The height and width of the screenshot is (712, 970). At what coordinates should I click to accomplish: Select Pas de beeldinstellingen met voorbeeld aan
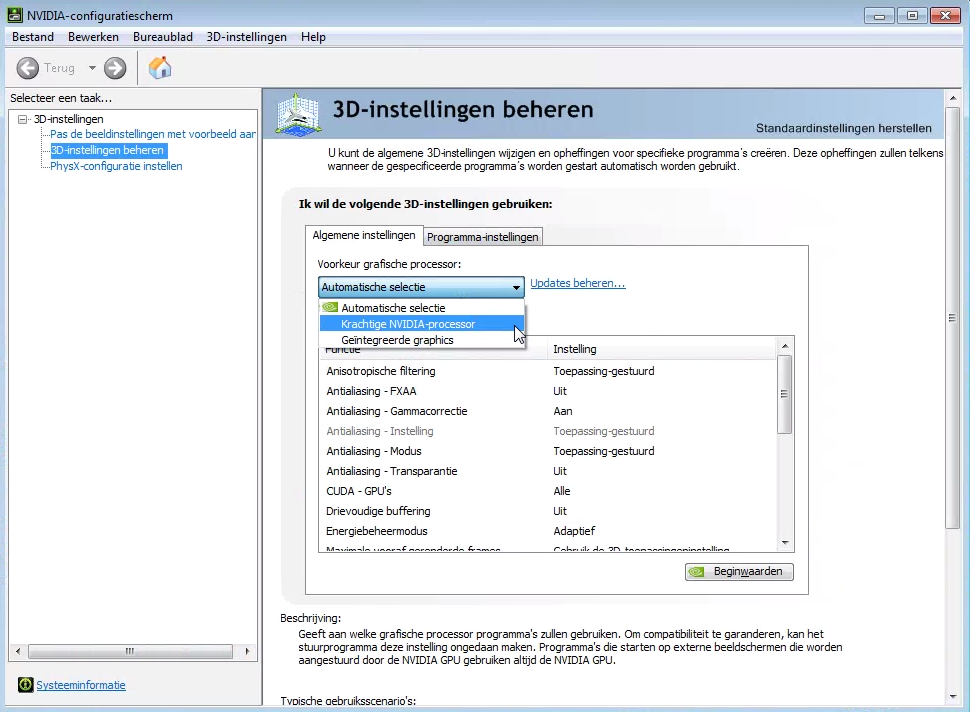[x=153, y=134]
